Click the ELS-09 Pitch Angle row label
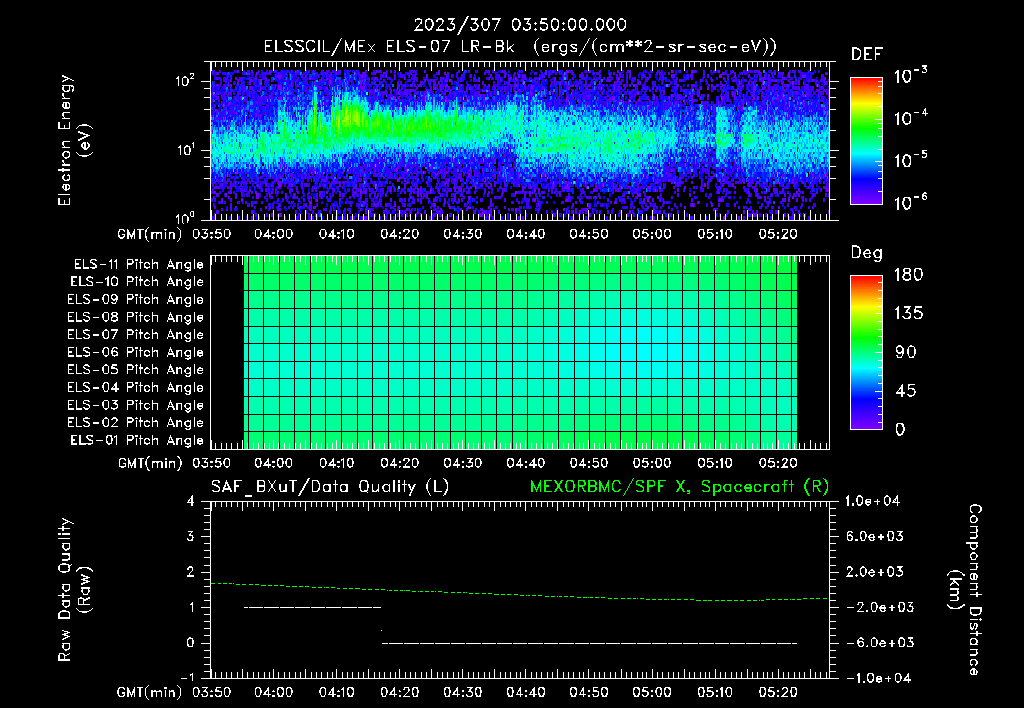The width and height of the screenshot is (1024, 708). 135,300
